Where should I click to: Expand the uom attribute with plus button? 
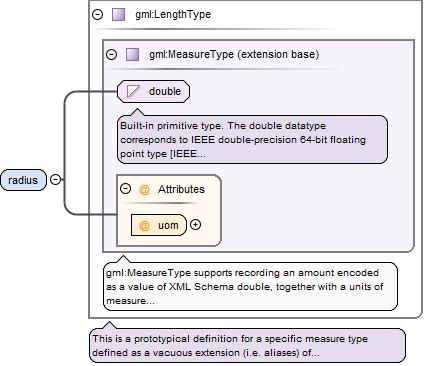click(x=195, y=225)
